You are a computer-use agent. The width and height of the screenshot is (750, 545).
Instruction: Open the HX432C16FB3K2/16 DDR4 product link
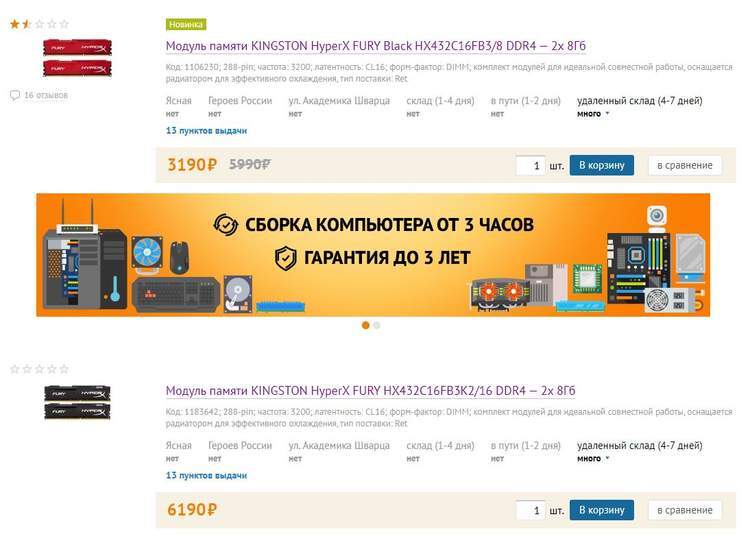coord(370,390)
